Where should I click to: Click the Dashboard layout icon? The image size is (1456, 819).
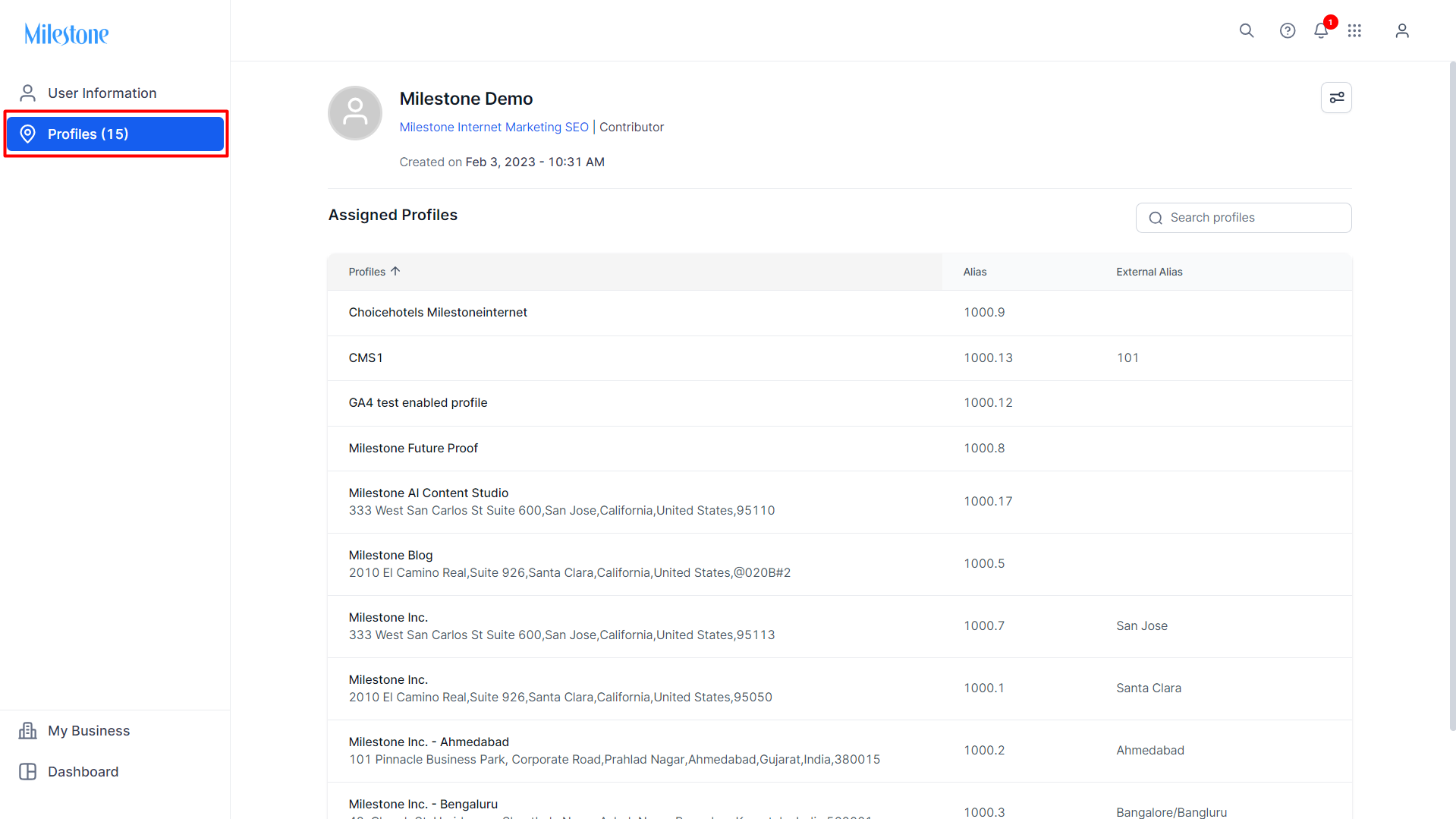pyautogui.click(x=28, y=772)
